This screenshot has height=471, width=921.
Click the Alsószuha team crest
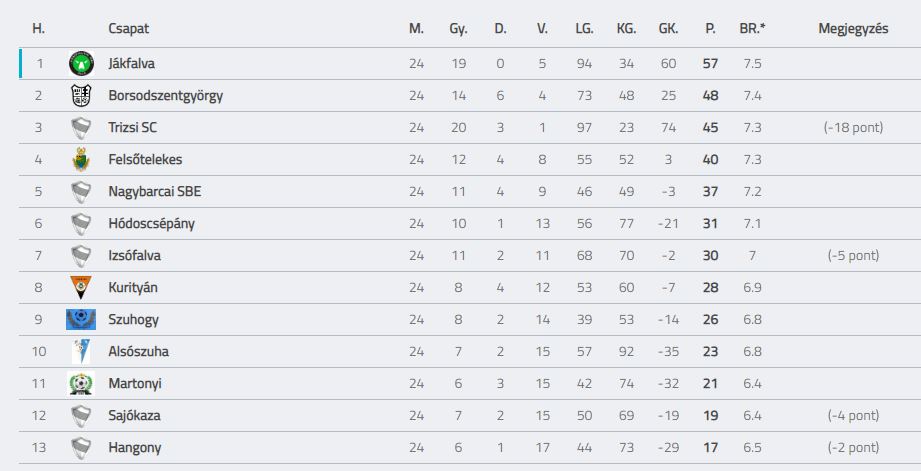point(81,351)
